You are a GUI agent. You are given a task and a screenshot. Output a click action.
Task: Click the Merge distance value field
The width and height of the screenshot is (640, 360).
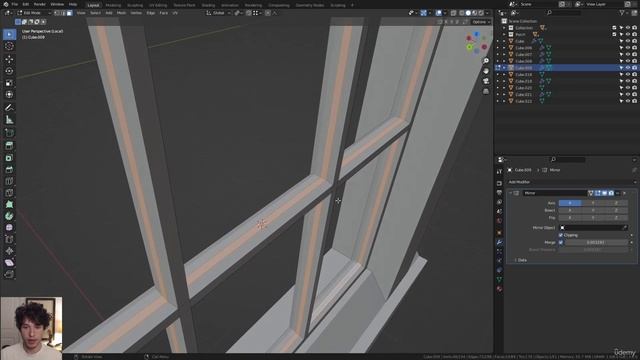[x=596, y=242]
